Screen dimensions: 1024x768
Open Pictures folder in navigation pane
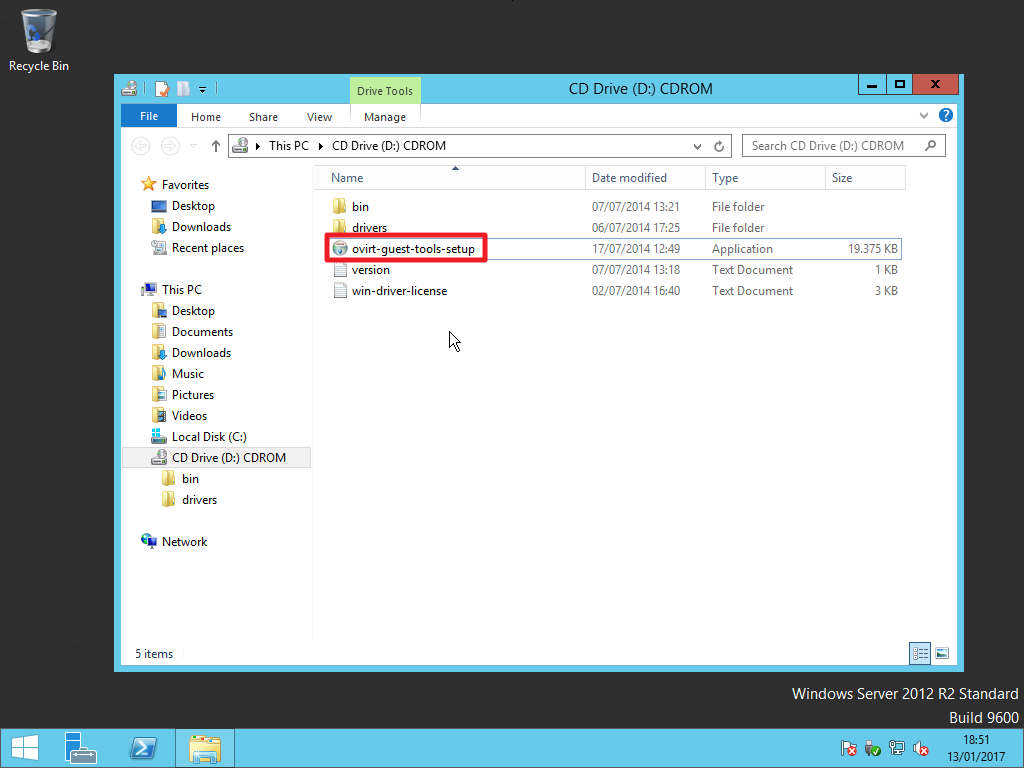pyautogui.click(x=193, y=394)
